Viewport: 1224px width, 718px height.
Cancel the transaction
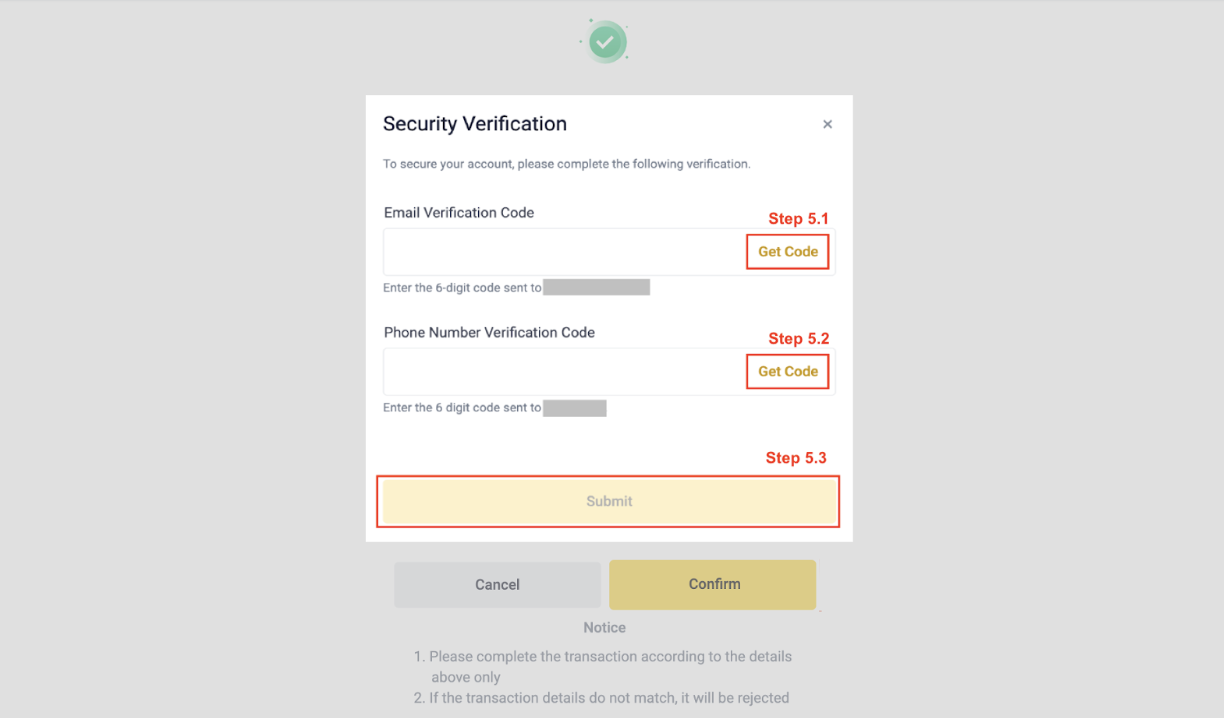497,585
